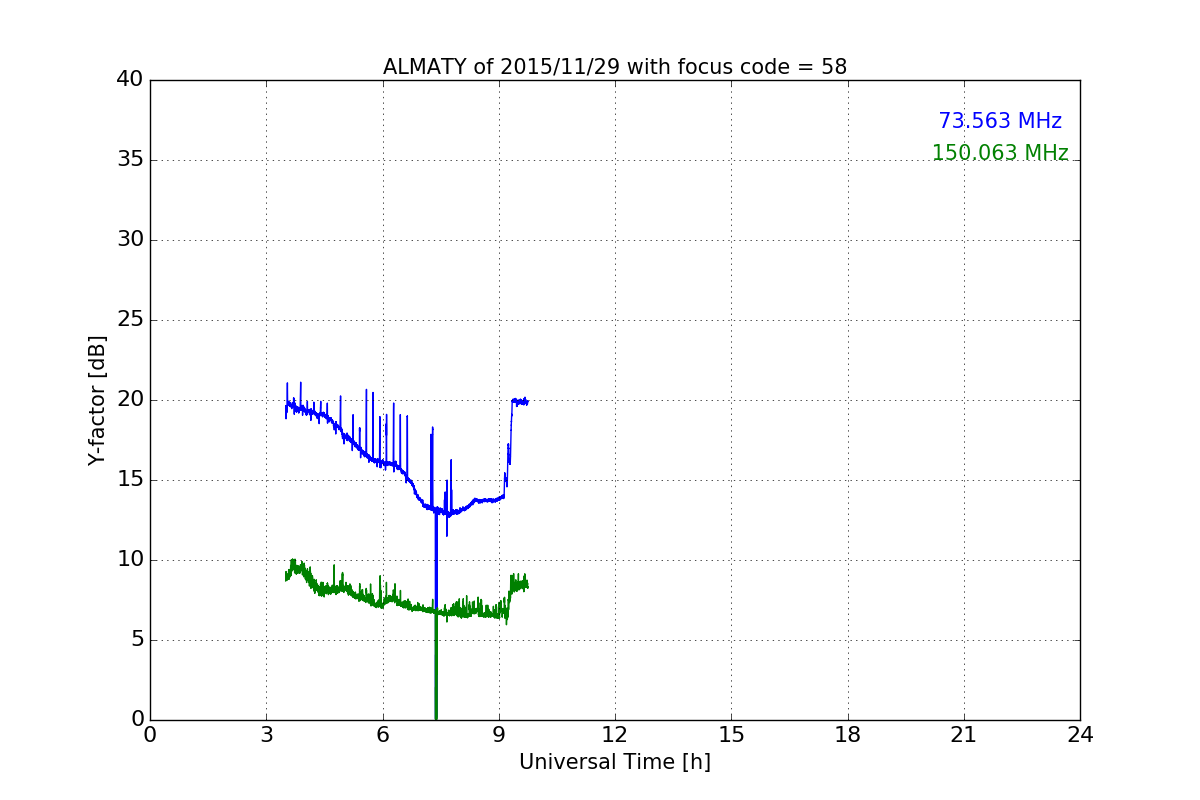The width and height of the screenshot is (1200, 800).
Task: Click the y-axis tick label 30
Action: pos(130,240)
